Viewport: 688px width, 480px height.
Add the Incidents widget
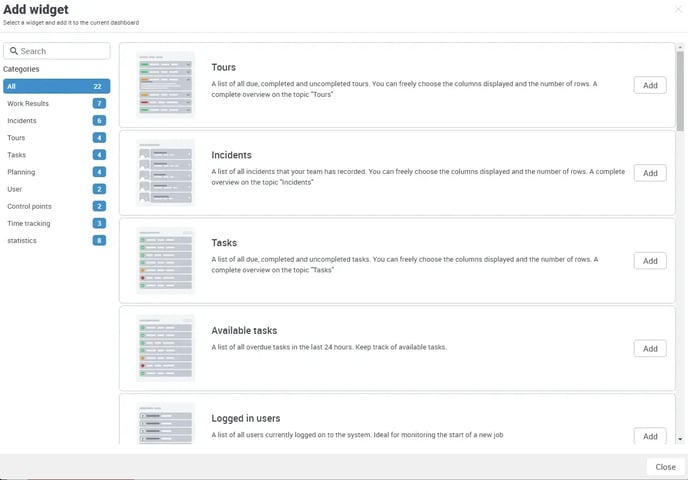click(x=650, y=173)
